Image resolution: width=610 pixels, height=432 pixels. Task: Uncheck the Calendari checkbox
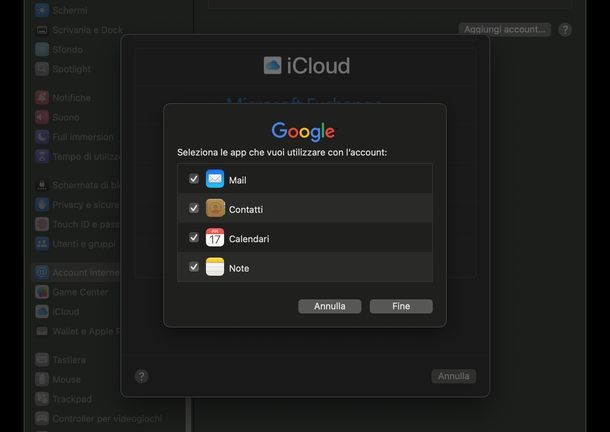point(194,237)
